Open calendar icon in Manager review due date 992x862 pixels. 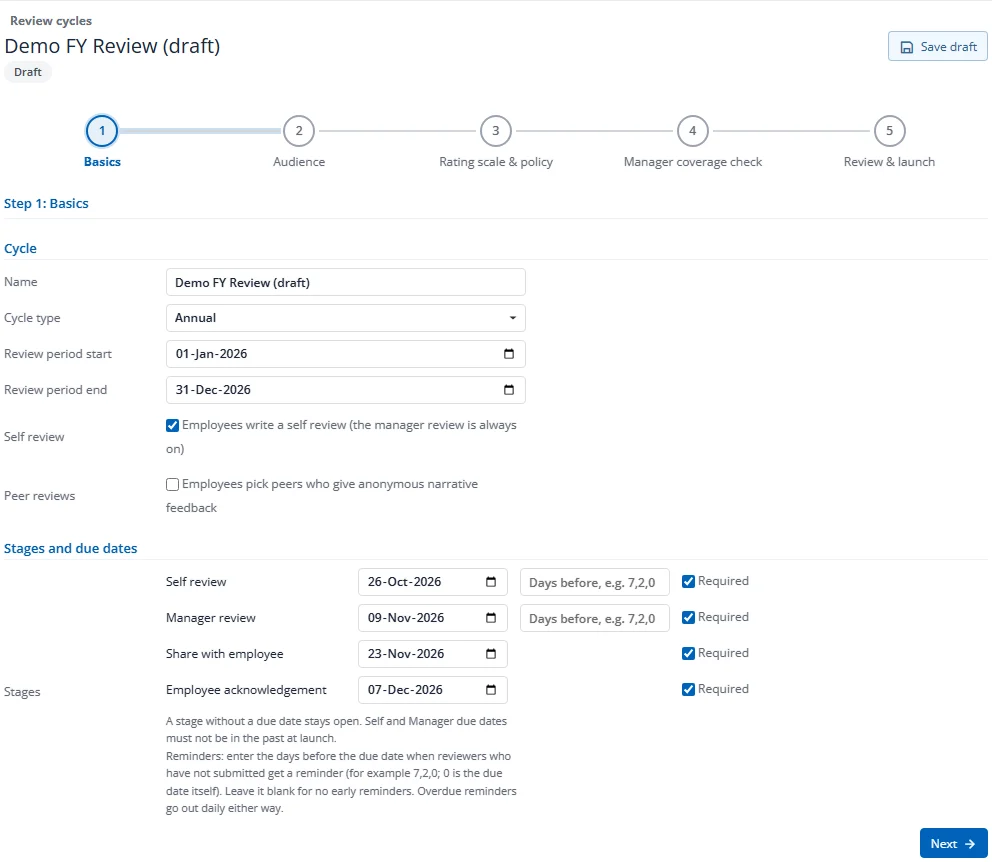pyautogui.click(x=491, y=618)
